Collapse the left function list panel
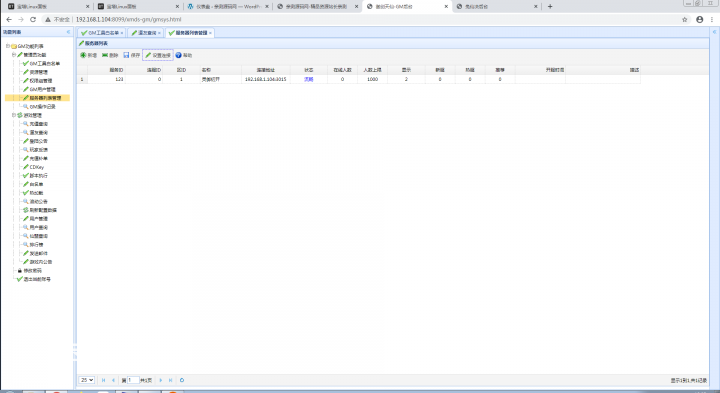This screenshot has width=720, height=393. click(68, 32)
